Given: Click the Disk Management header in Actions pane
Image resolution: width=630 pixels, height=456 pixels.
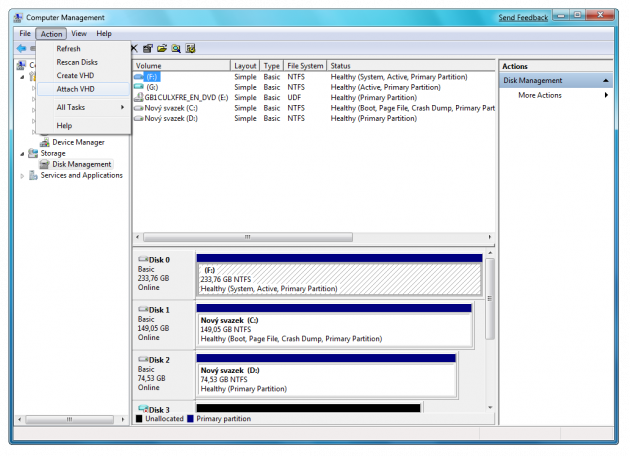Looking at the screenshot, I should (556, 80).
